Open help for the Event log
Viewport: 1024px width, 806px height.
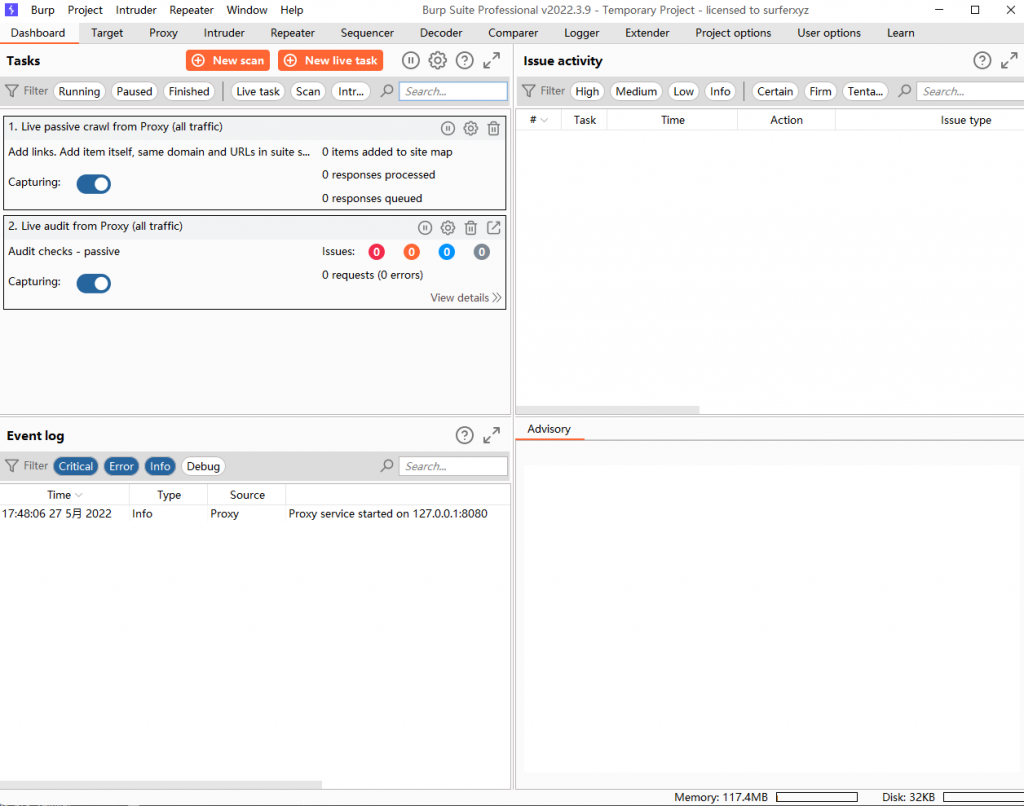464,436
